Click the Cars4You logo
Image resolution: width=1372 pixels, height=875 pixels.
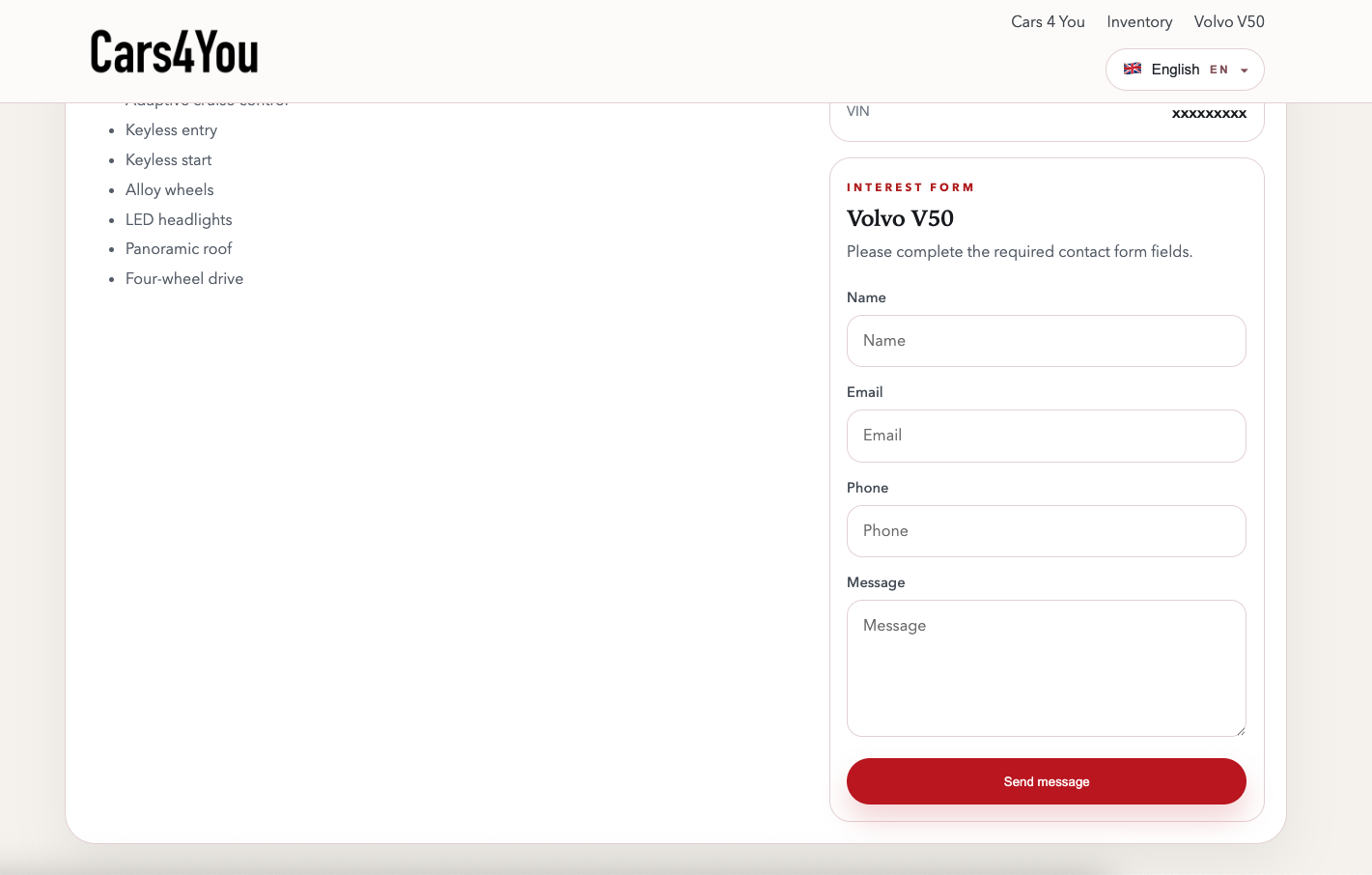click(x=175, y=52)
